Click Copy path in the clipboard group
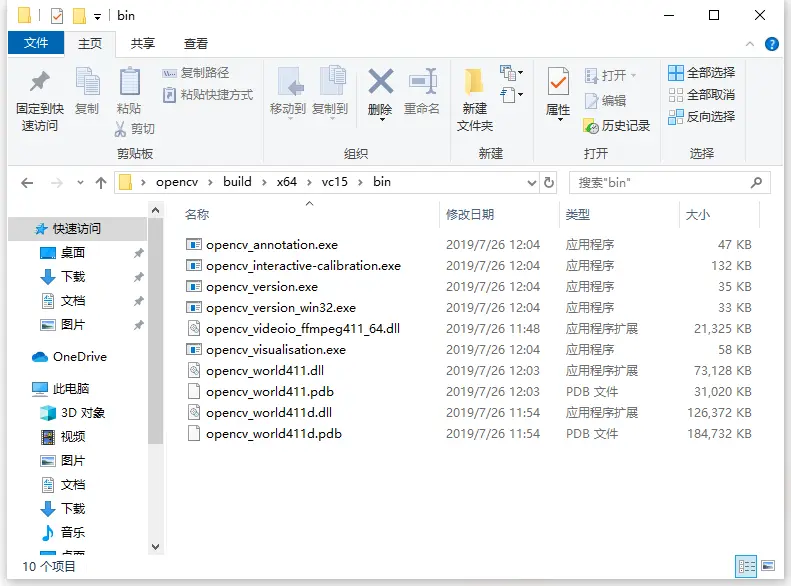 pos(196,73)
